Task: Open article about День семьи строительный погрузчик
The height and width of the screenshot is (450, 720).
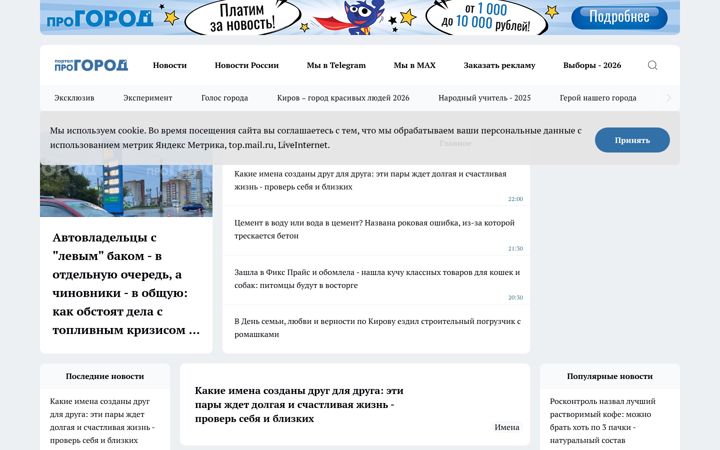Action: 377,328
